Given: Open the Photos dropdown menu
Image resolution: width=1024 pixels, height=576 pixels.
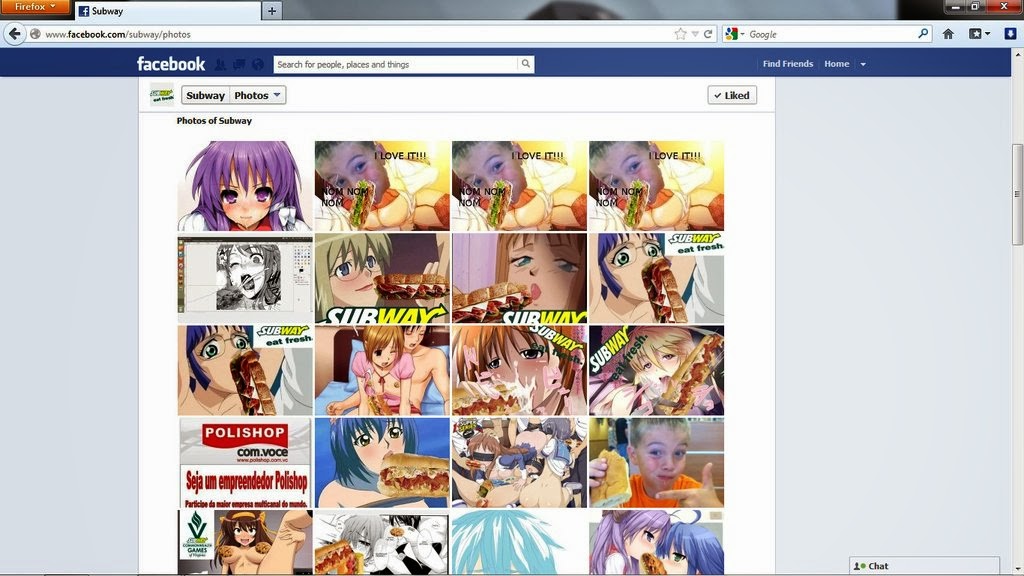Looking at the screenshot, I should [x=257, y=95].
